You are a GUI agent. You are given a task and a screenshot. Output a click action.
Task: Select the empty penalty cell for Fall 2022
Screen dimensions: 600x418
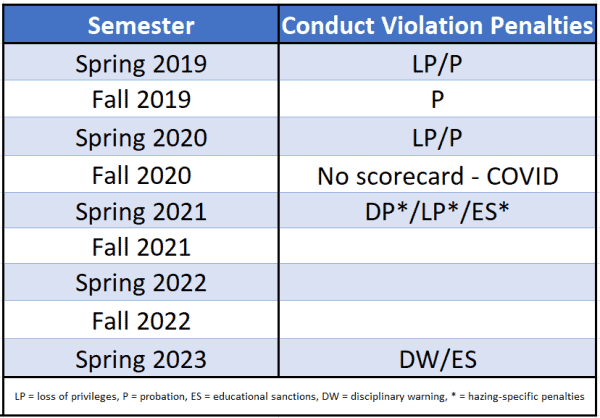coord(437,320)
